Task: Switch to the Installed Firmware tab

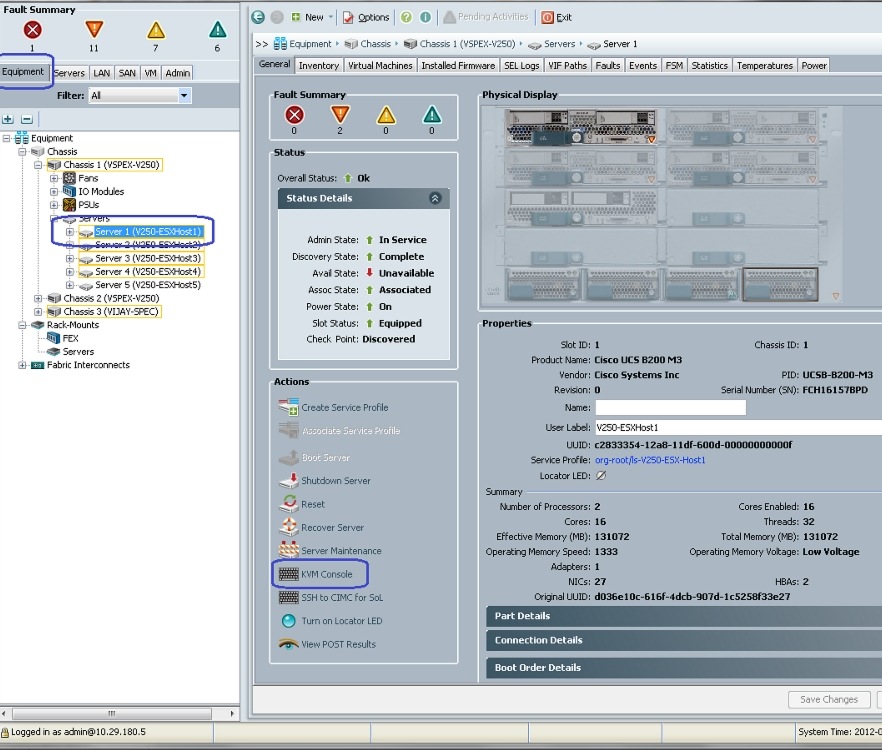Action: (x=458, y=66)
